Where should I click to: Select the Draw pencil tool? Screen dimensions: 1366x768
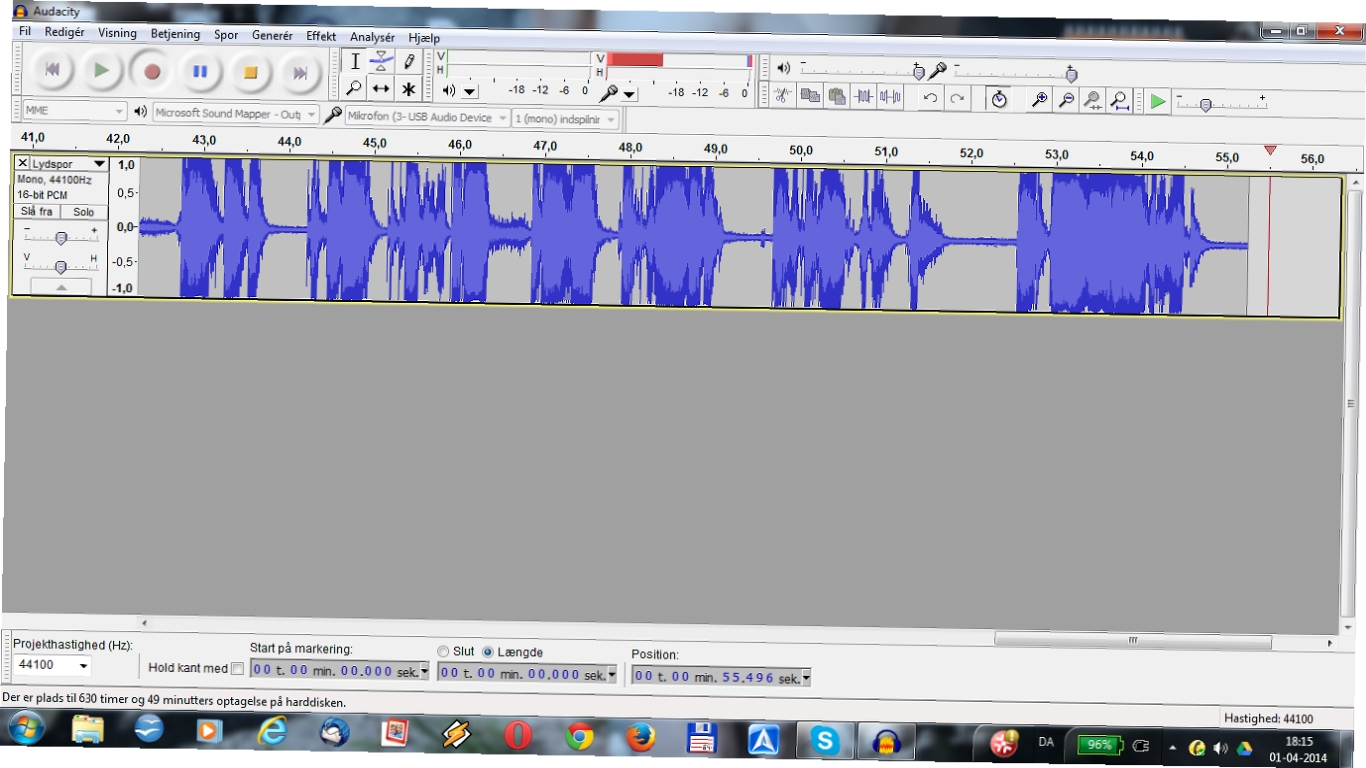point(409,61)
